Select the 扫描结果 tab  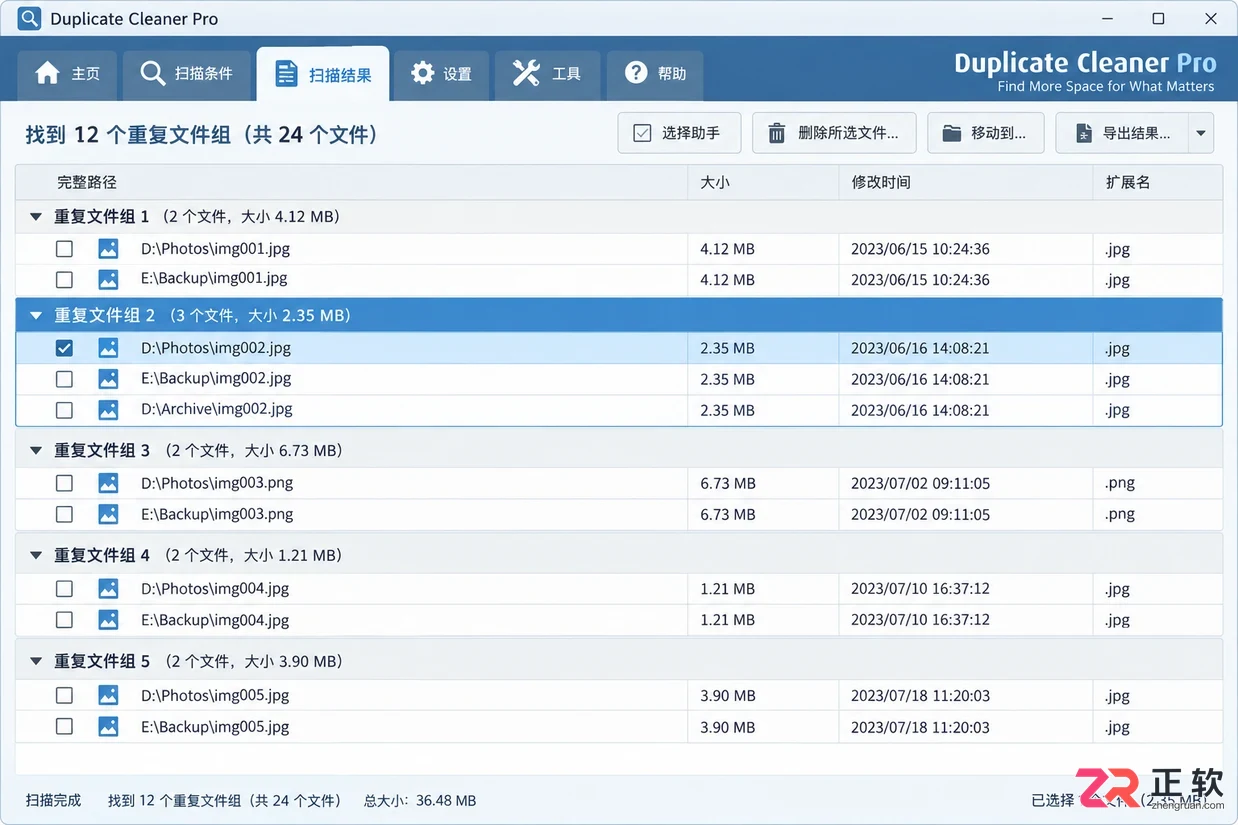point(323,74)
